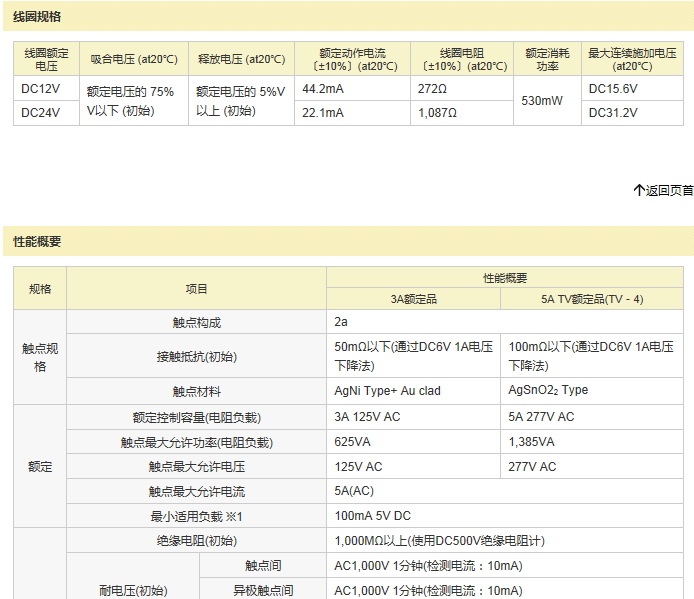The width and height of the screenshot is (694, 599).
Task: Click the 触点材料 row label
Action: point(197,391)
